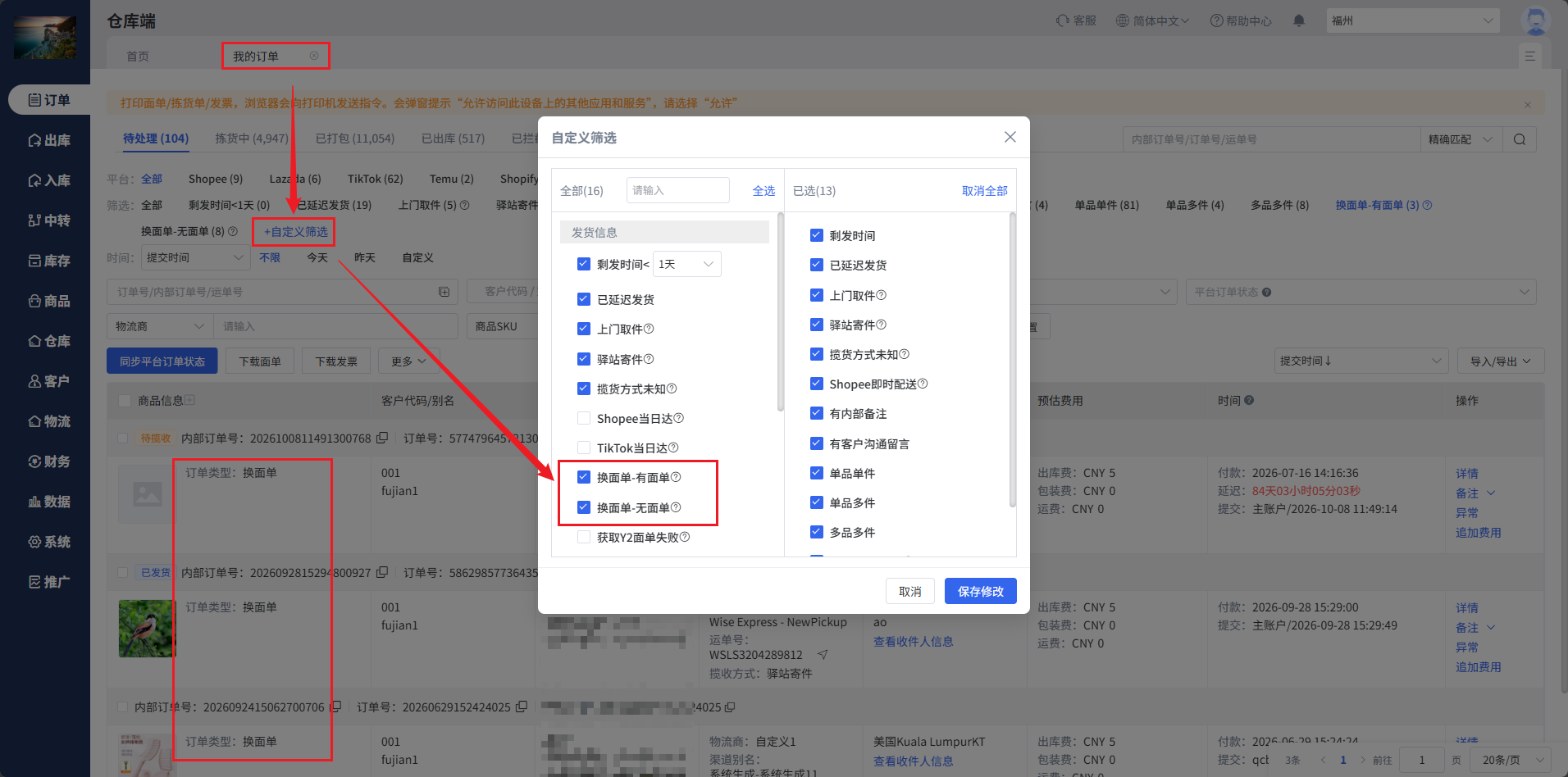Image resolution: width=1568 pixels, height=777 pixels.
Task: Close the 我的订单 tab via its X
Action: pos(314,56)
